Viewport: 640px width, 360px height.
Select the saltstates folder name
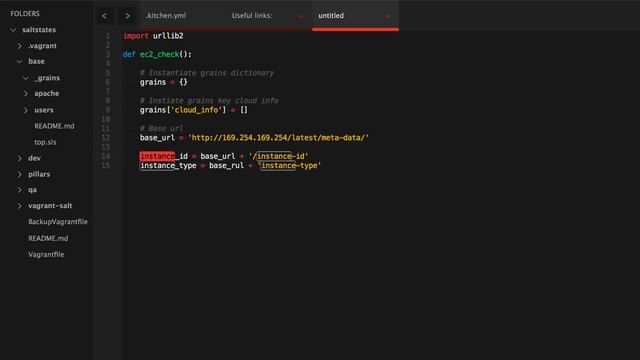pos(39,30)
